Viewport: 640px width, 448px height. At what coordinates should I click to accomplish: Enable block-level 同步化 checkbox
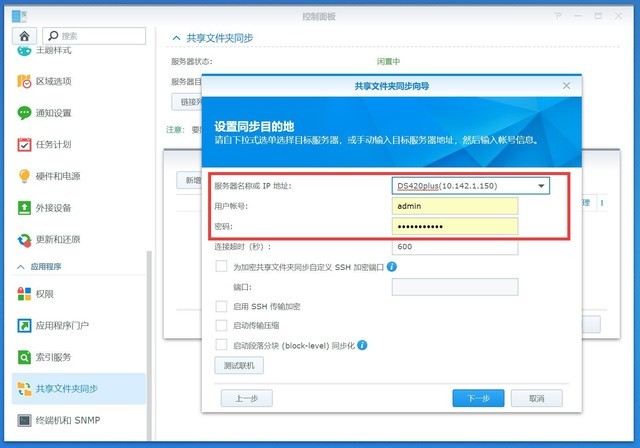tap(221, 345)
